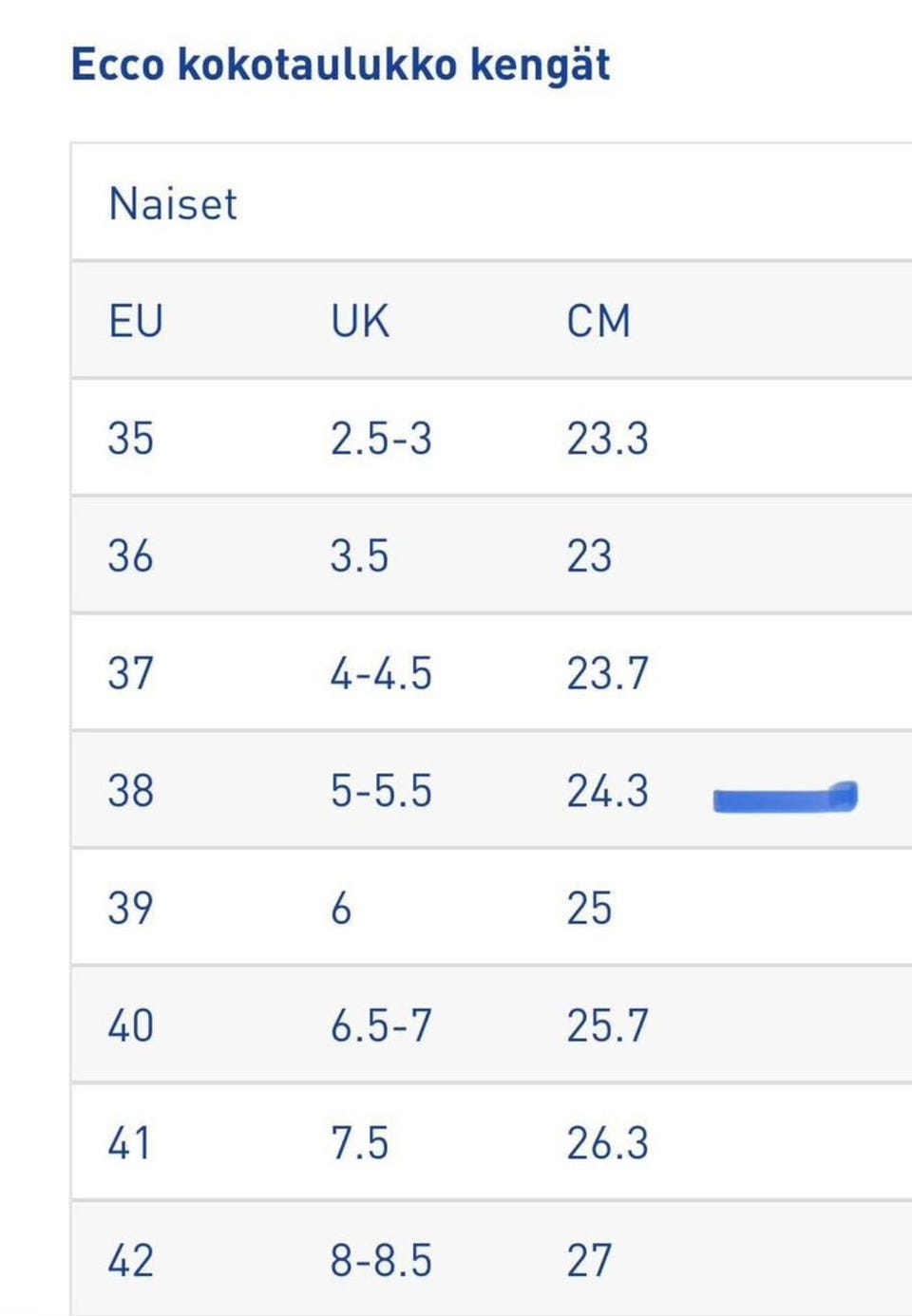The height and width of the screenshot is (1316, 912).
Task: Click the EU column header
Action: (136, 321)
